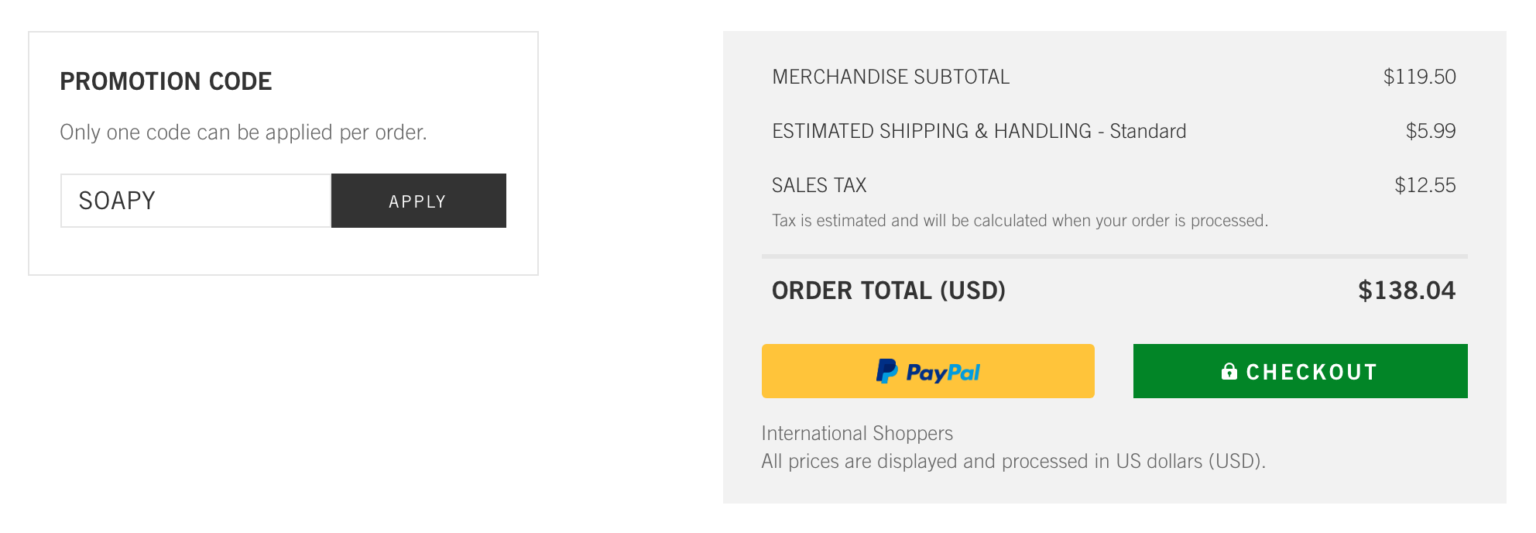1536x533 pixels.
Task: Select the Merchandise Subtotal label
Action: point(890,77)
